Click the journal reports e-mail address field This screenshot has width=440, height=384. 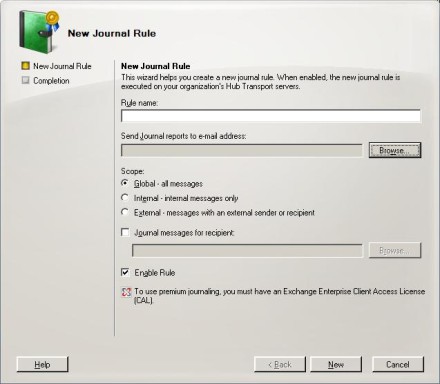coord(242,150)
